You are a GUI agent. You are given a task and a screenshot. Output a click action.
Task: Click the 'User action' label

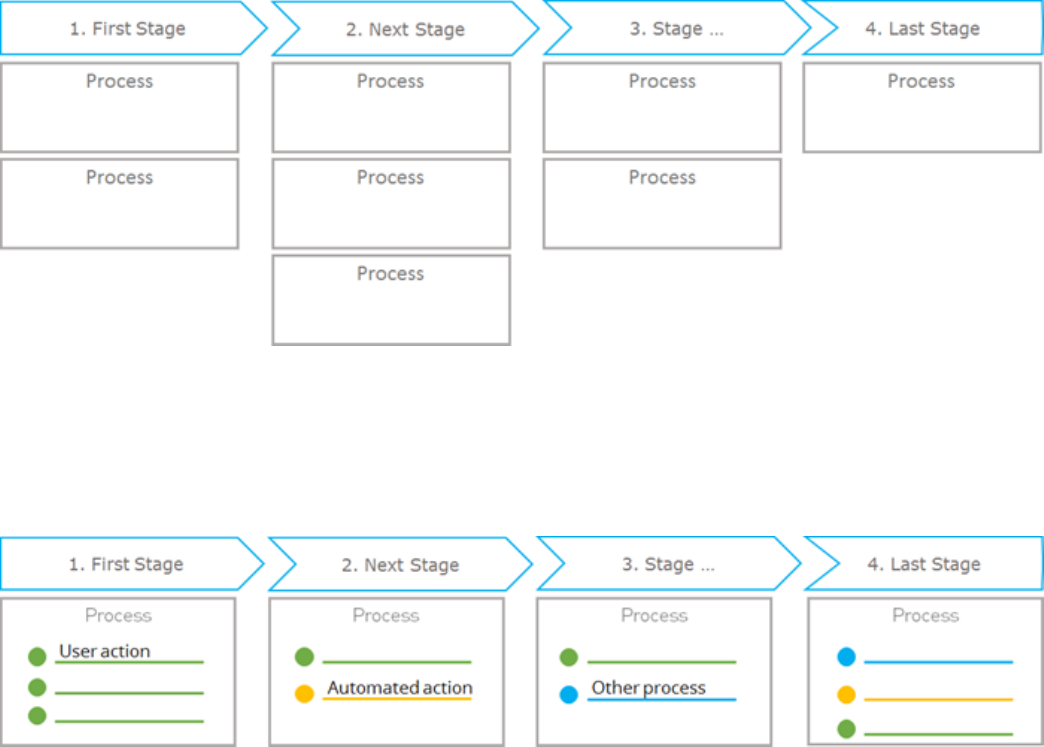coord(105,651)
